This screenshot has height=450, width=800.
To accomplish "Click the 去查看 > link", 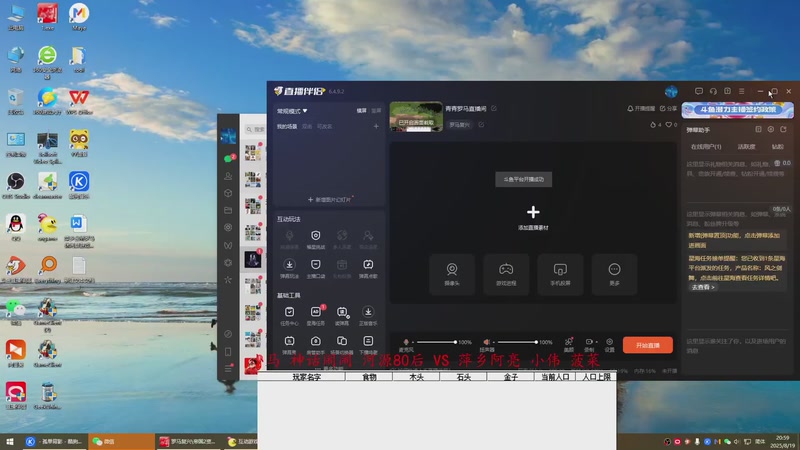I will (703, 287).
